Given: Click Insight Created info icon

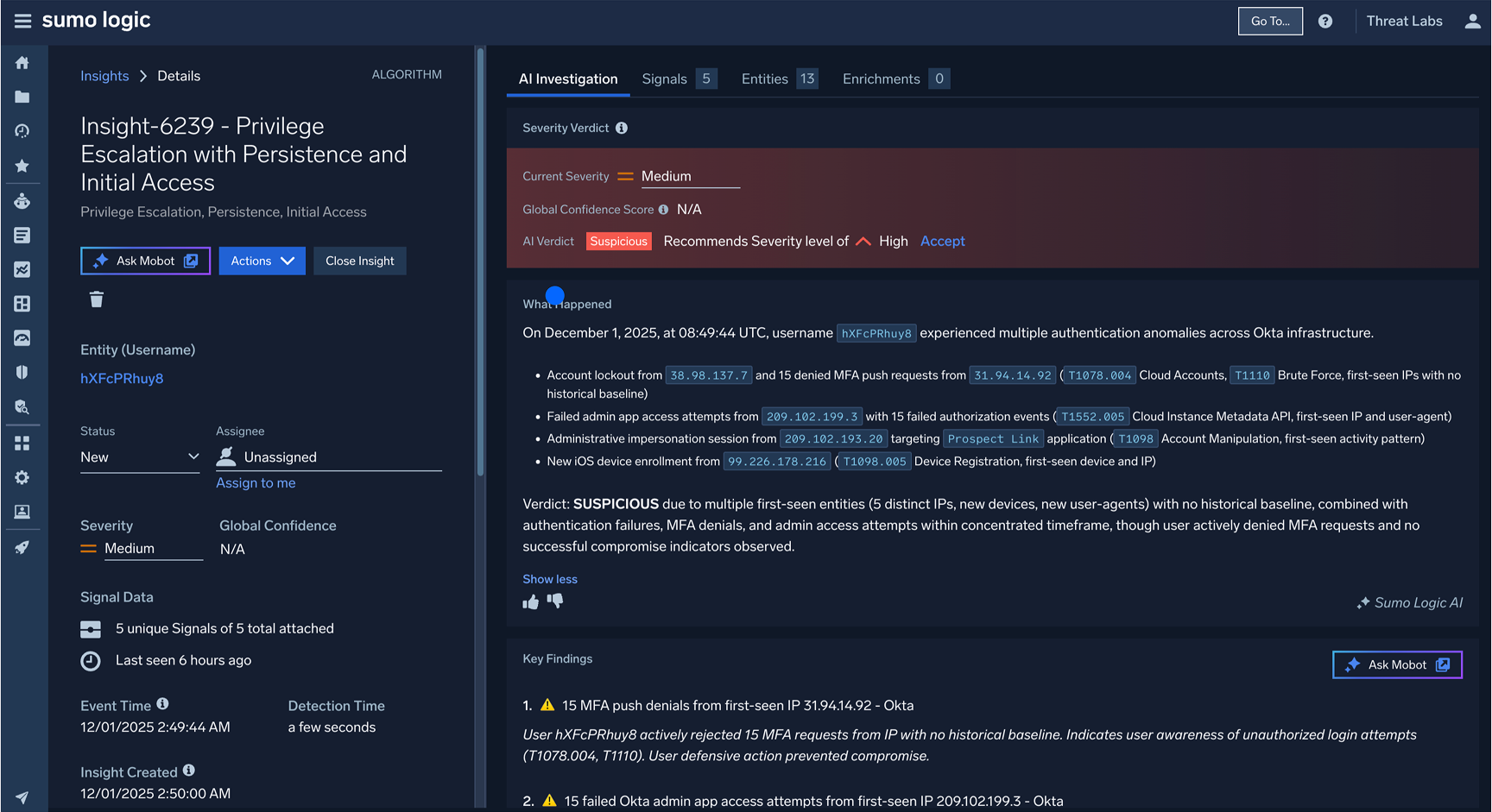Looking at the screenshot, I should (x=189, y=771).
